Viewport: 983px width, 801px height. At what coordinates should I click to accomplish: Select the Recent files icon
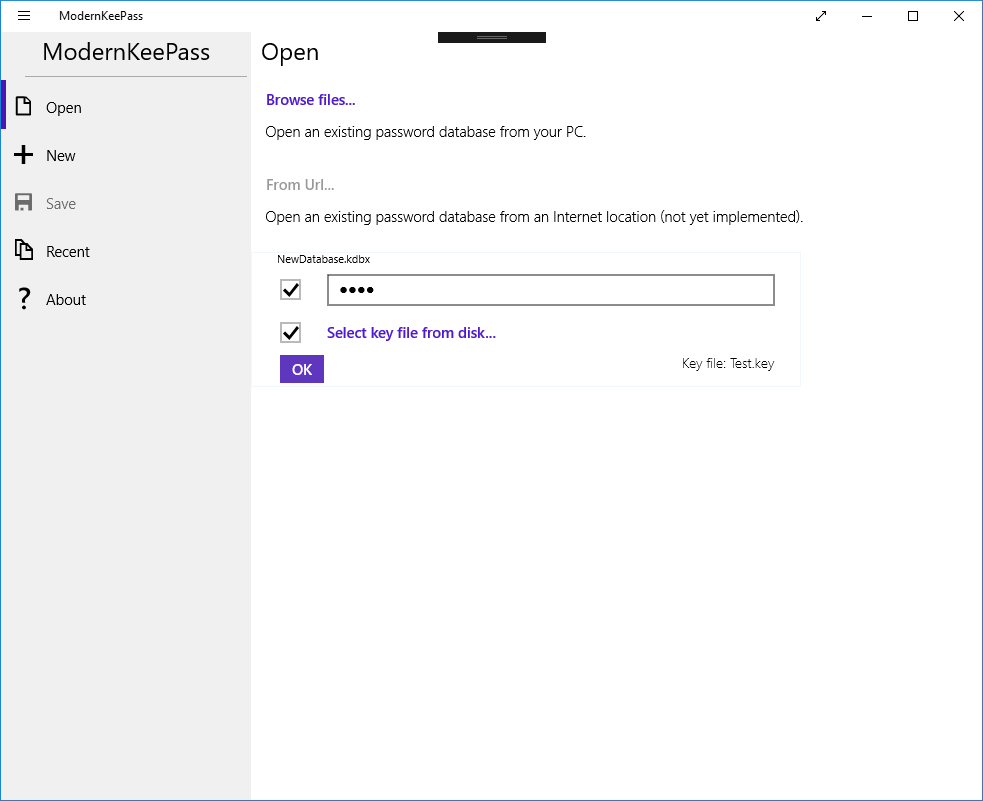pyautogui.click(x=24, y=251)
